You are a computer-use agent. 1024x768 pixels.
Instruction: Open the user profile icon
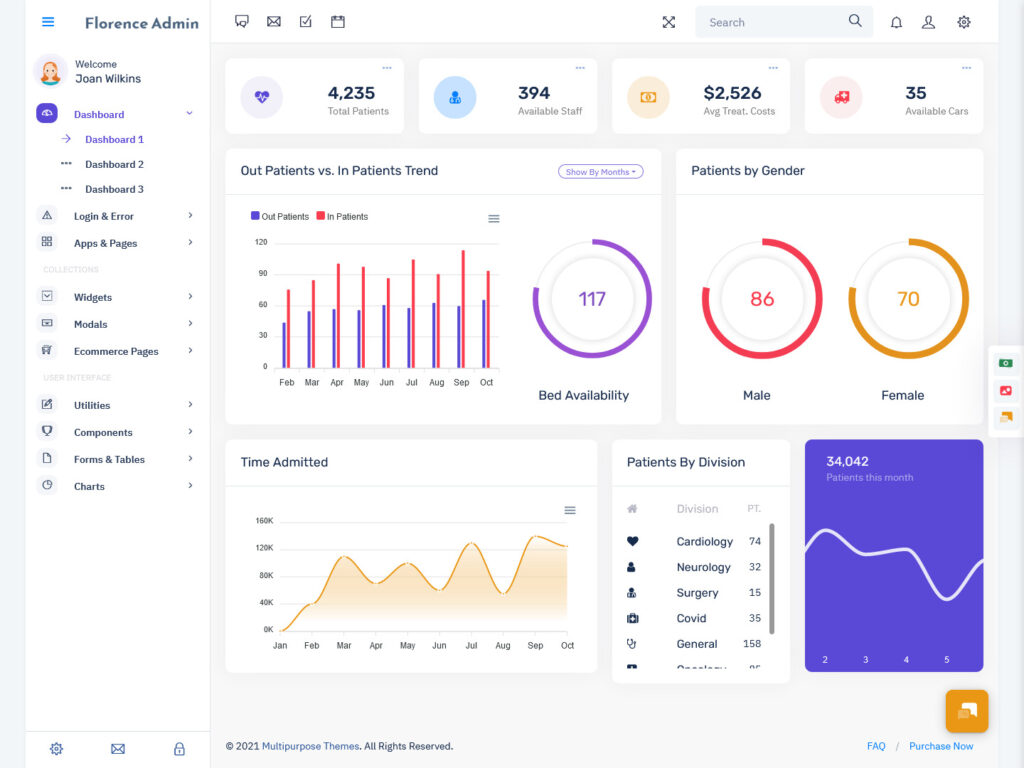tap(928, 22)
